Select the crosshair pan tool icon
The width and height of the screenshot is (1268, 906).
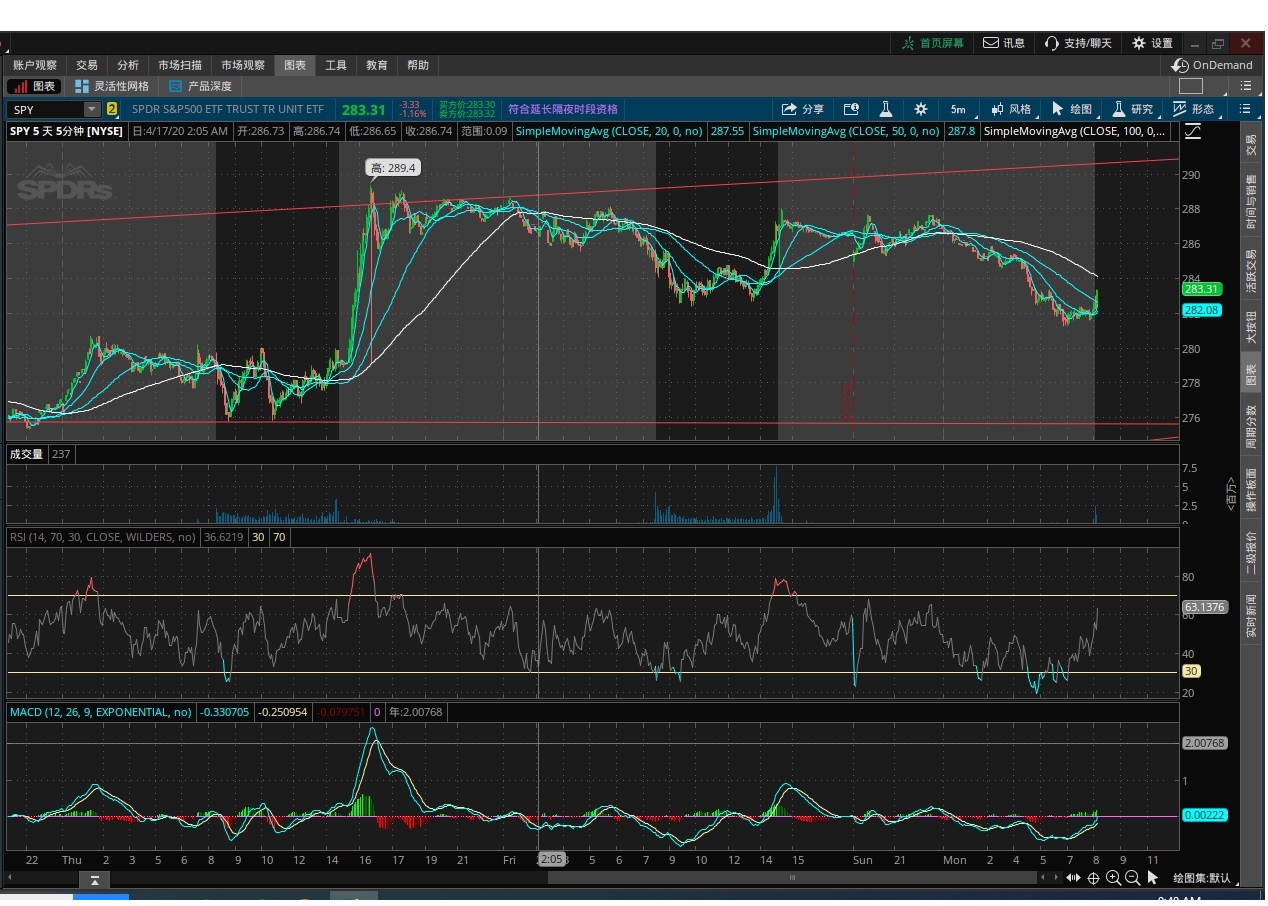pyautogui.click(x=1093, y=878)
